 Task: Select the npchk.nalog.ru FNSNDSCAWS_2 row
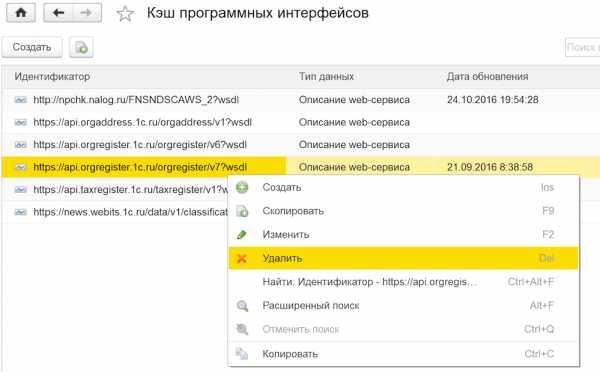[x=301, y=100]
